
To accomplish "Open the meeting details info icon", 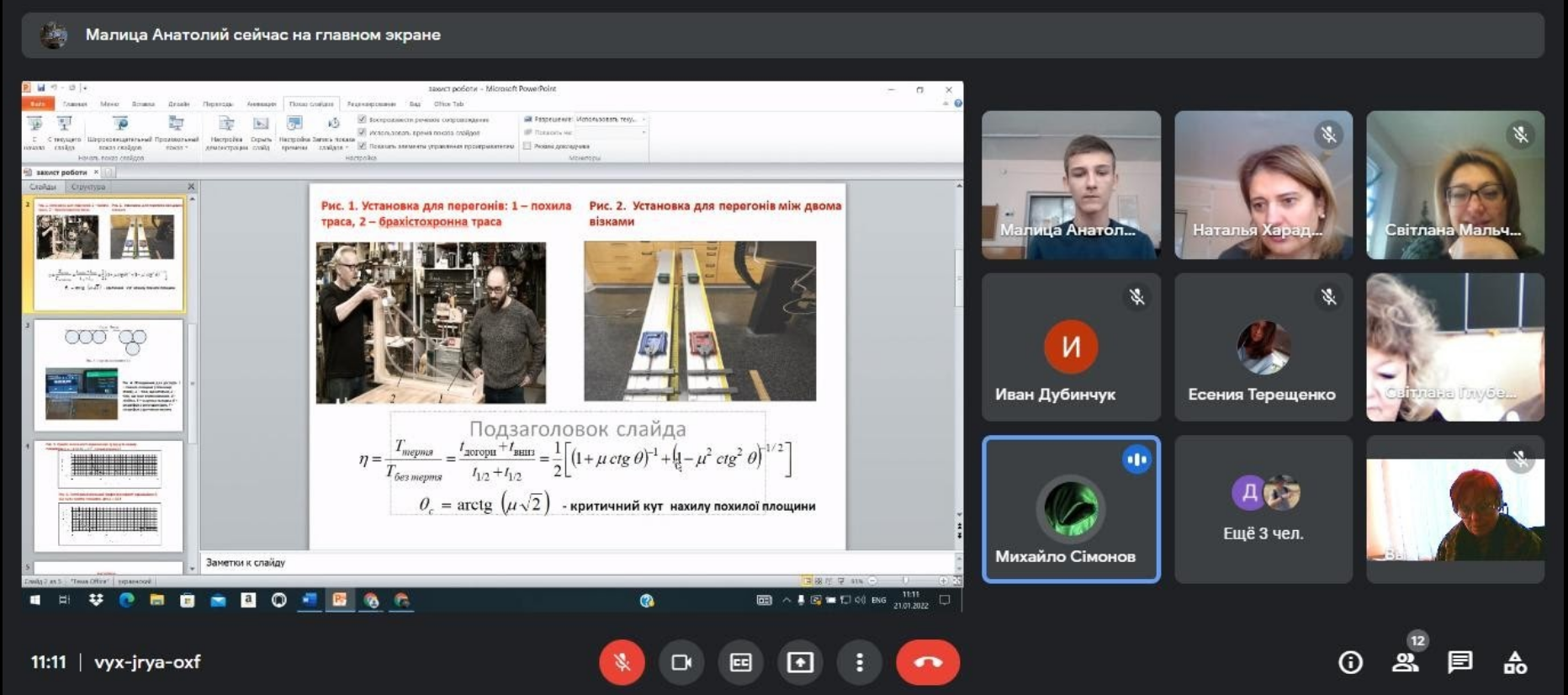I will pyautogui.click(x=1350, y=663).
